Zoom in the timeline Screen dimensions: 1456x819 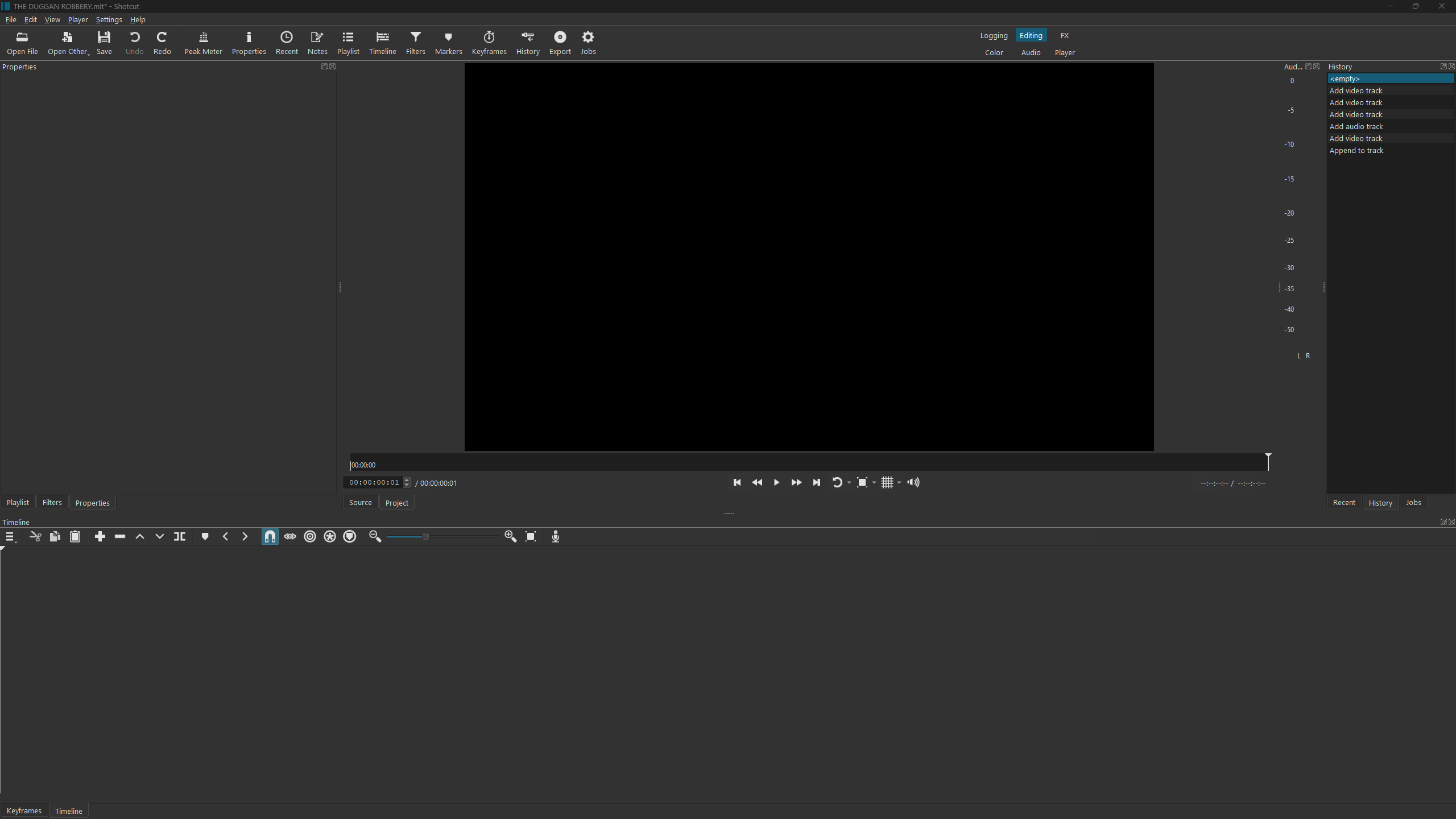coord(510,536)
